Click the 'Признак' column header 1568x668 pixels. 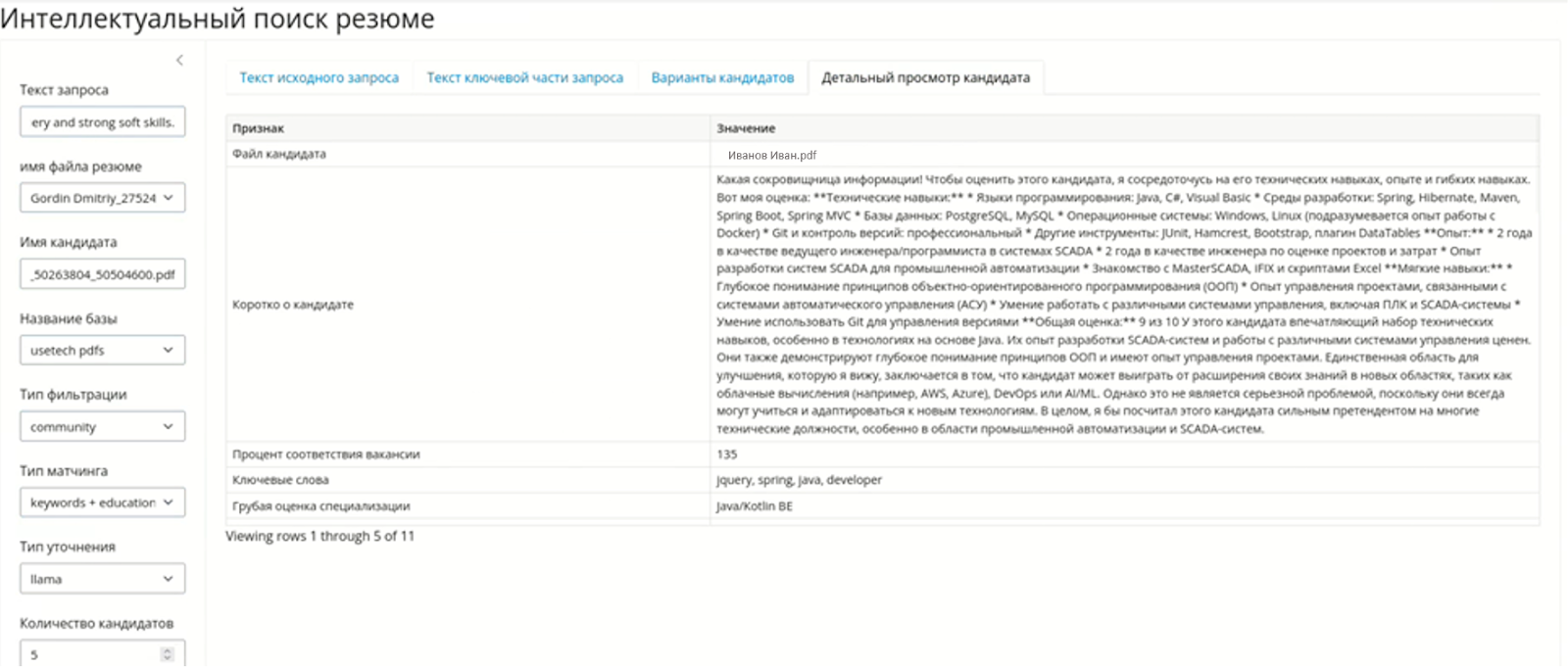(259, 128)
